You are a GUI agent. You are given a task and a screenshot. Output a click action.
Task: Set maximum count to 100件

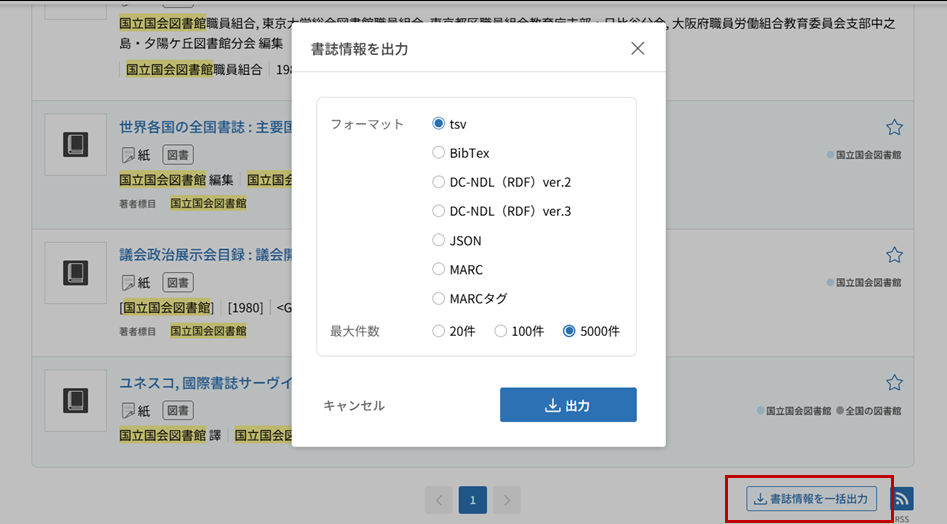point(501,331)
